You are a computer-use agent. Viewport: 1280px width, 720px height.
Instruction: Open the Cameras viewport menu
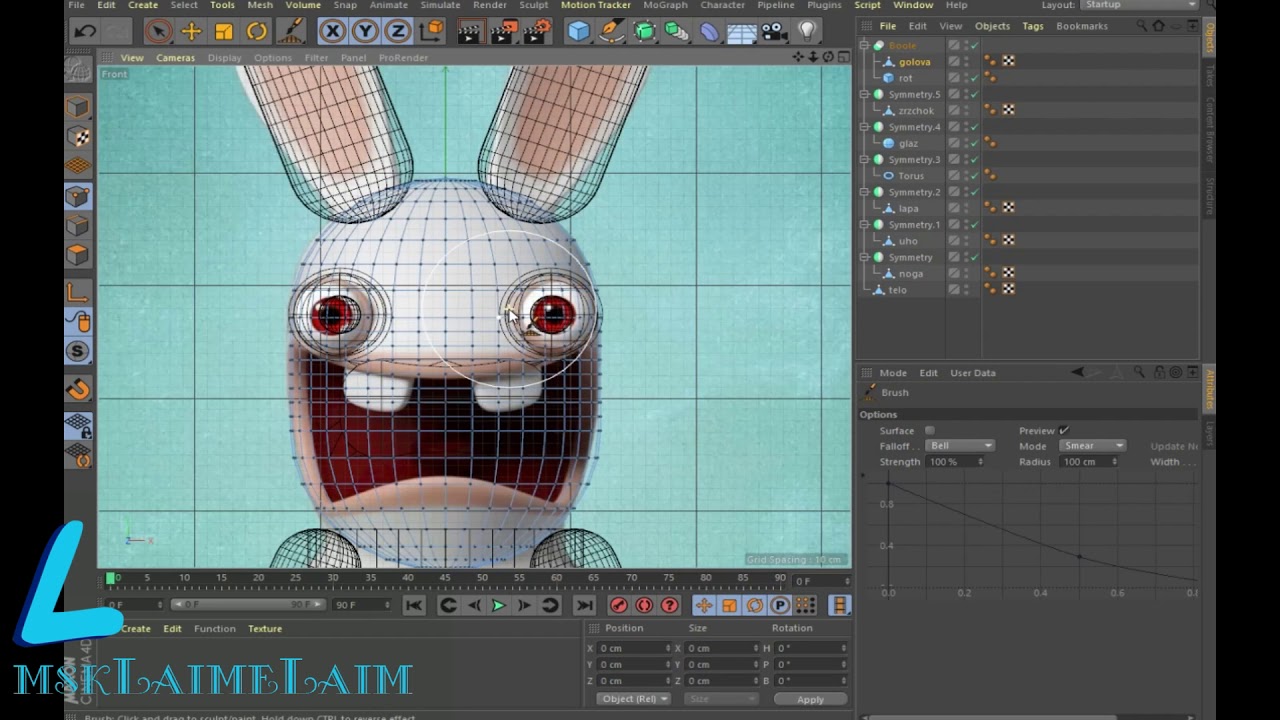(x=175, y=58)
